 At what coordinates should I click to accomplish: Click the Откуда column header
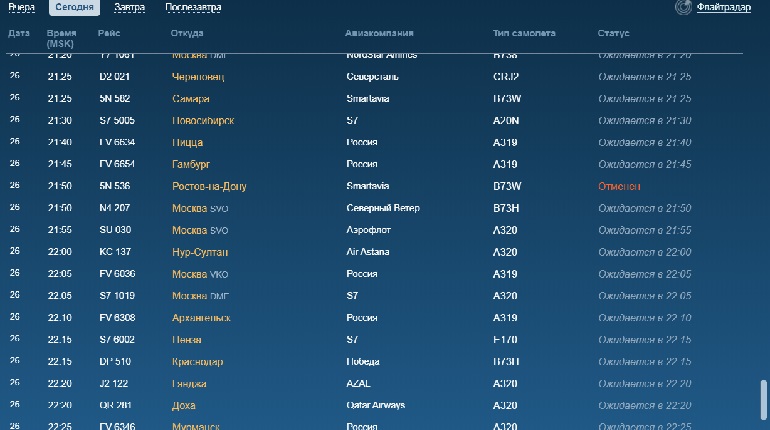(x=187, y=33)
